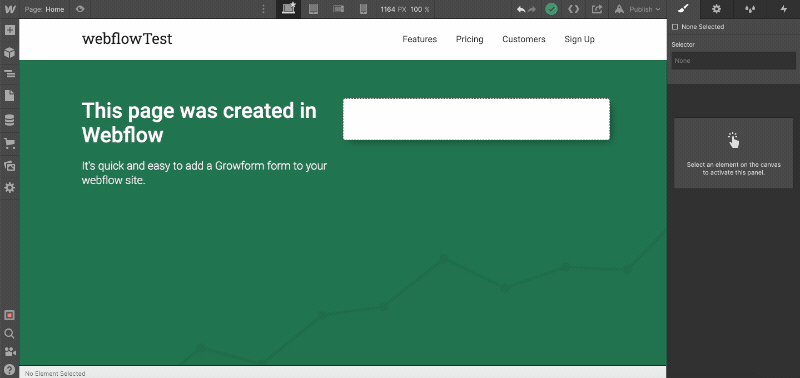Switch to the Element Settings tab
This screenshot has height=378, width=800.
716,9
